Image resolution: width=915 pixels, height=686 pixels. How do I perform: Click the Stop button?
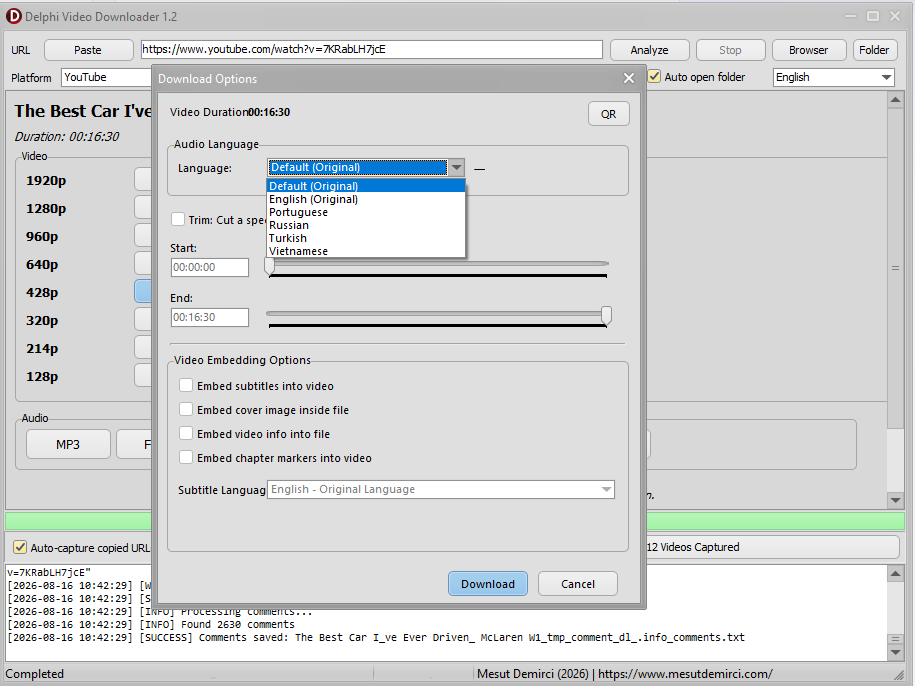tap(731, 50)
